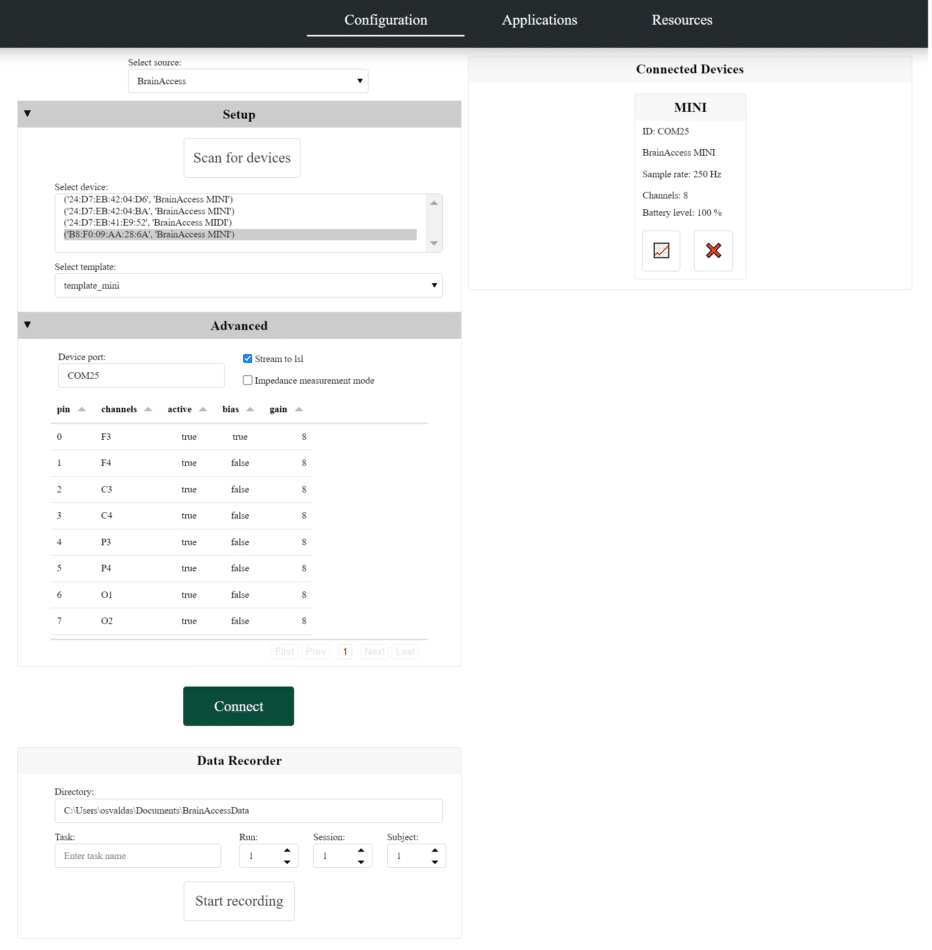Open the template_mini template dropdown

247,285
